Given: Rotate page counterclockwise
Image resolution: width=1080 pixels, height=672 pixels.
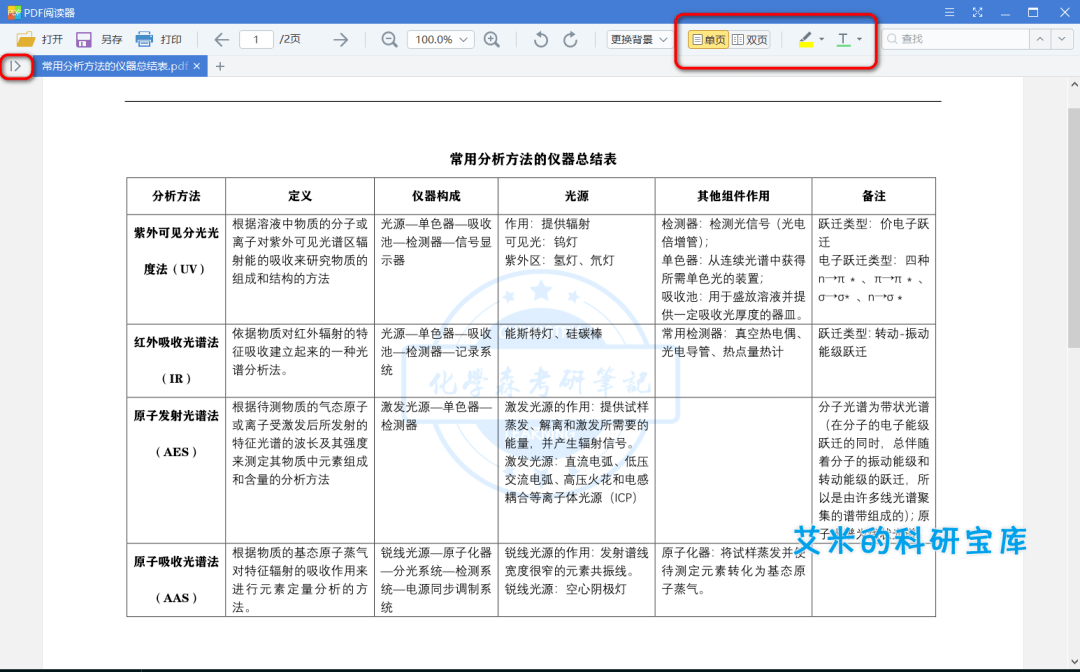Looking at the screenshot, I should (x=541, y=39).
